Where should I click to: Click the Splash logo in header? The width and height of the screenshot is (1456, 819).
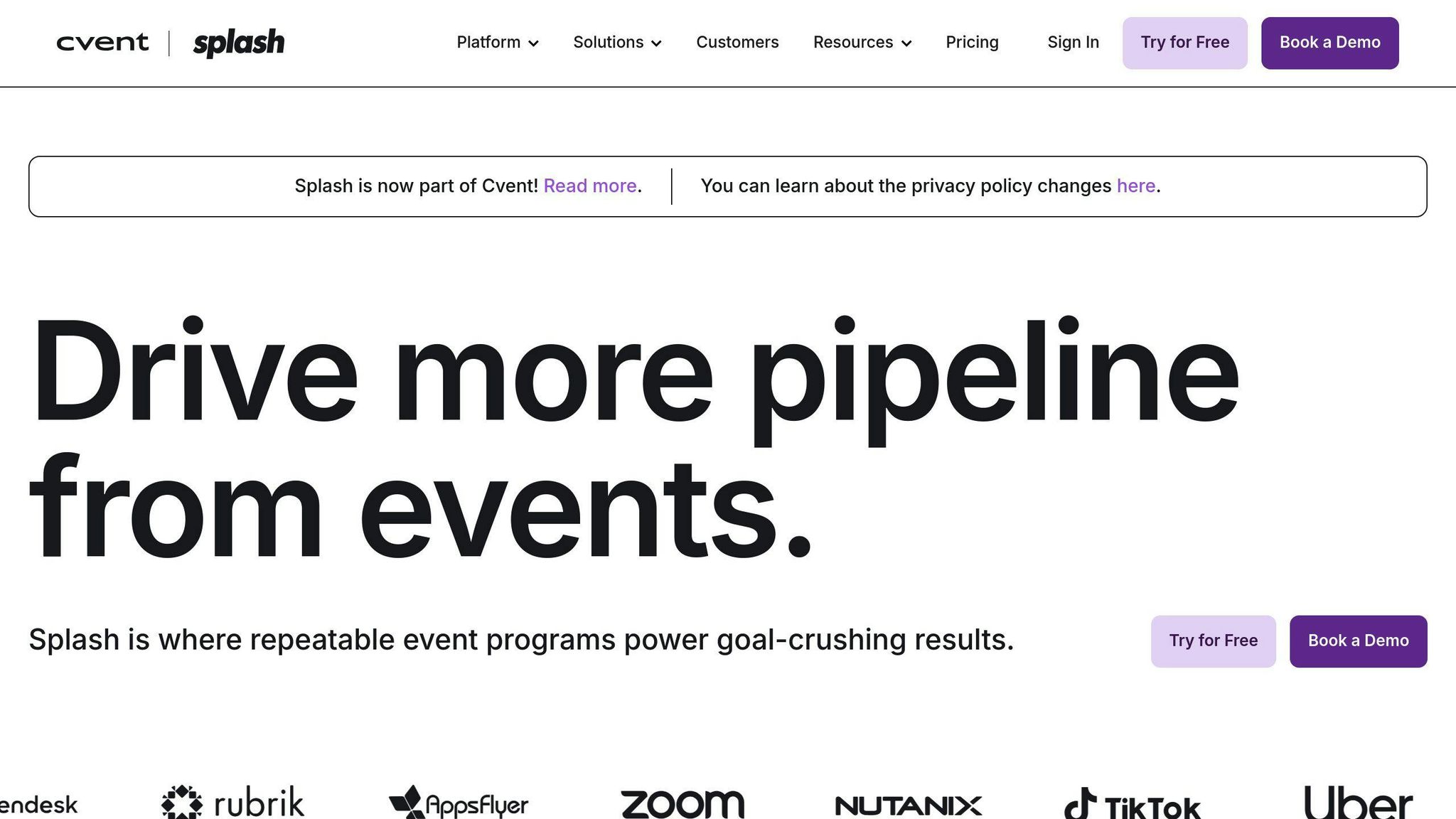pos(239,43)
